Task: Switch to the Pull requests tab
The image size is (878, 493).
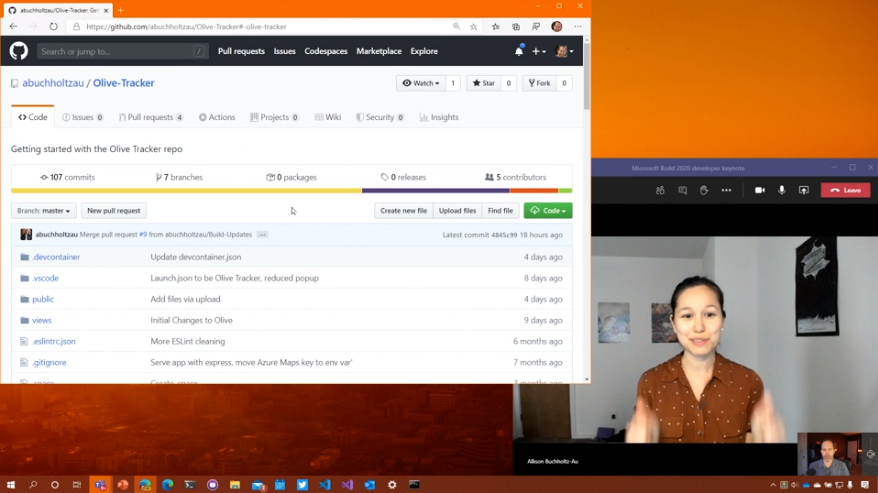Action: tap(150, 117)
